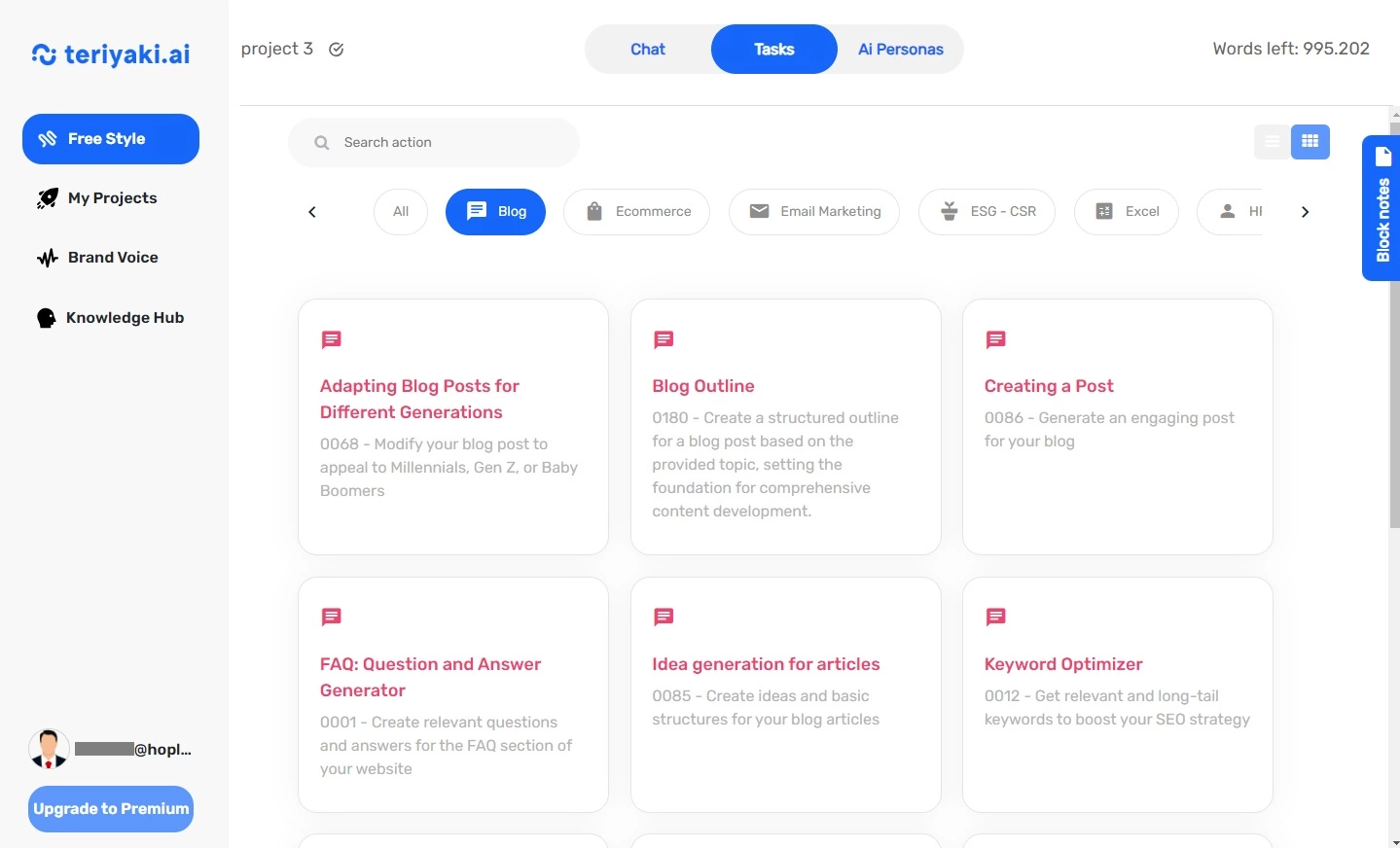Click chat icon on Idea generation card

(x=664, y=618)
